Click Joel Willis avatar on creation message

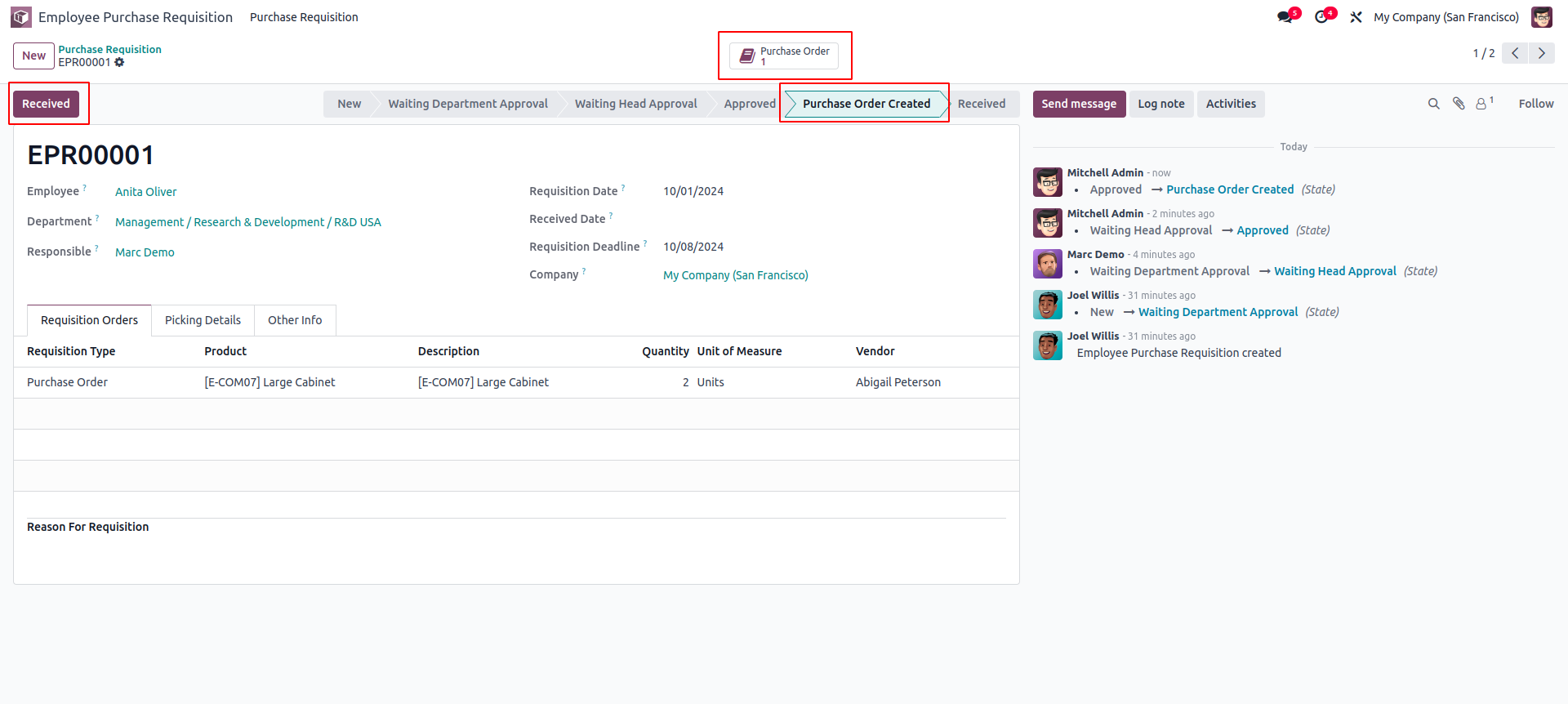1048,345
